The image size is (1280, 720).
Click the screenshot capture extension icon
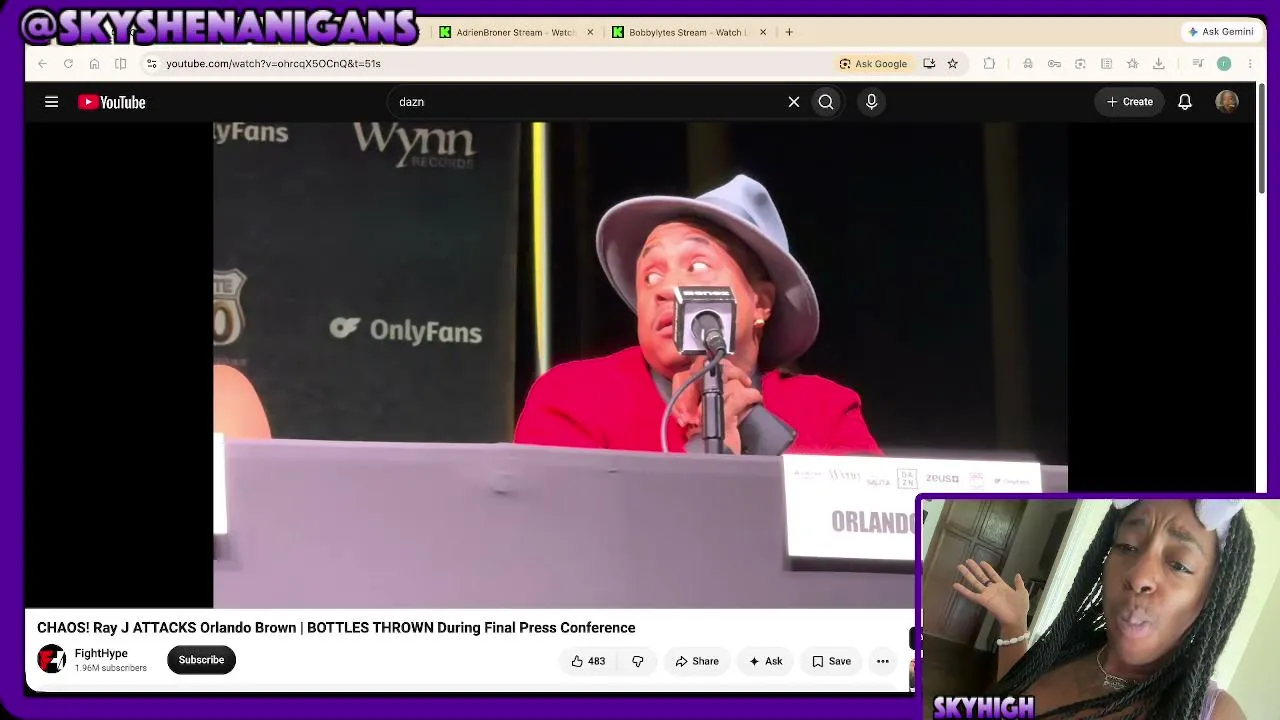click(1080, 64)
